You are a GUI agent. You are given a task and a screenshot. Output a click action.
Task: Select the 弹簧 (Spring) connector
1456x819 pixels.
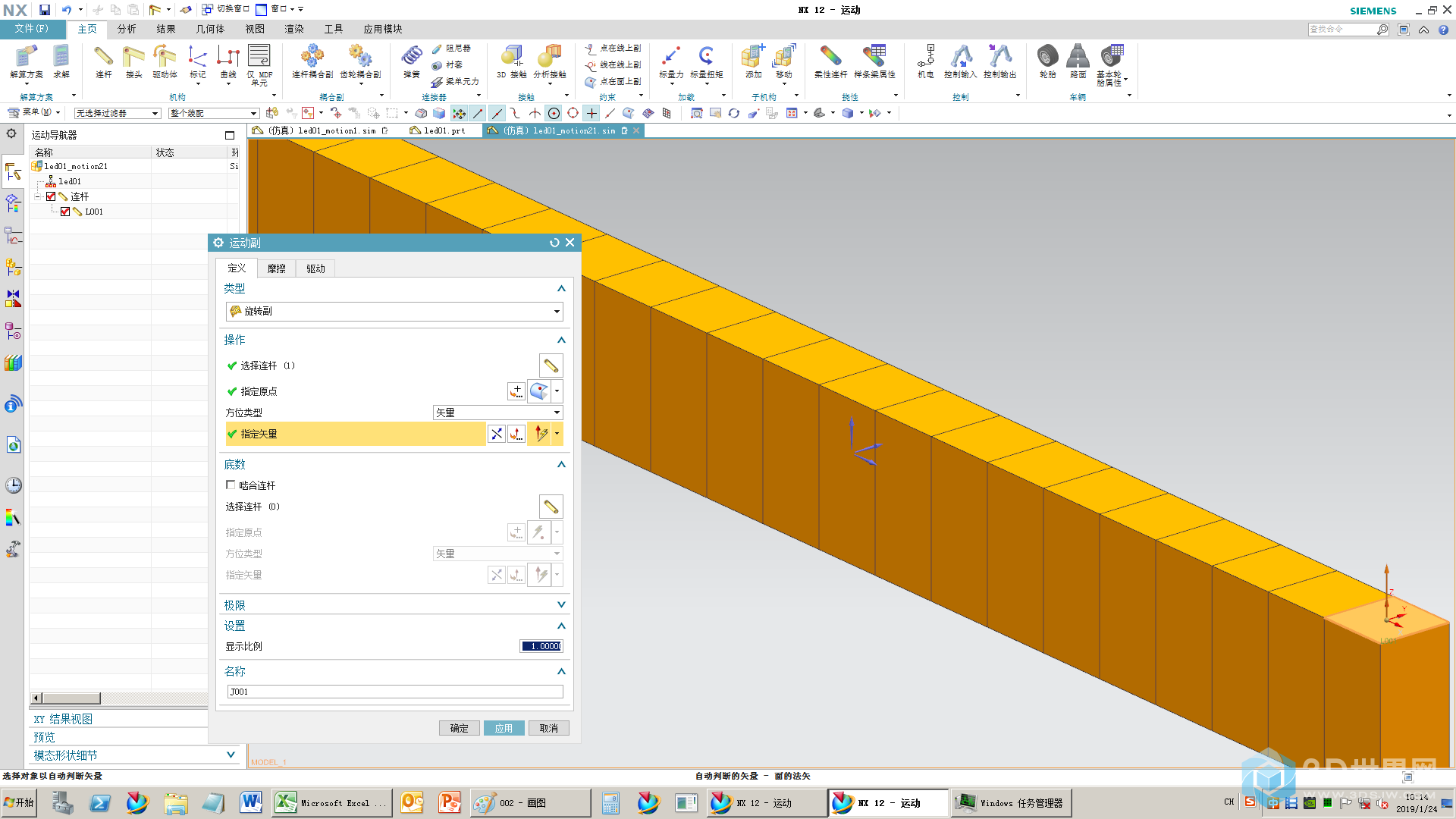(x=412, y=61)
